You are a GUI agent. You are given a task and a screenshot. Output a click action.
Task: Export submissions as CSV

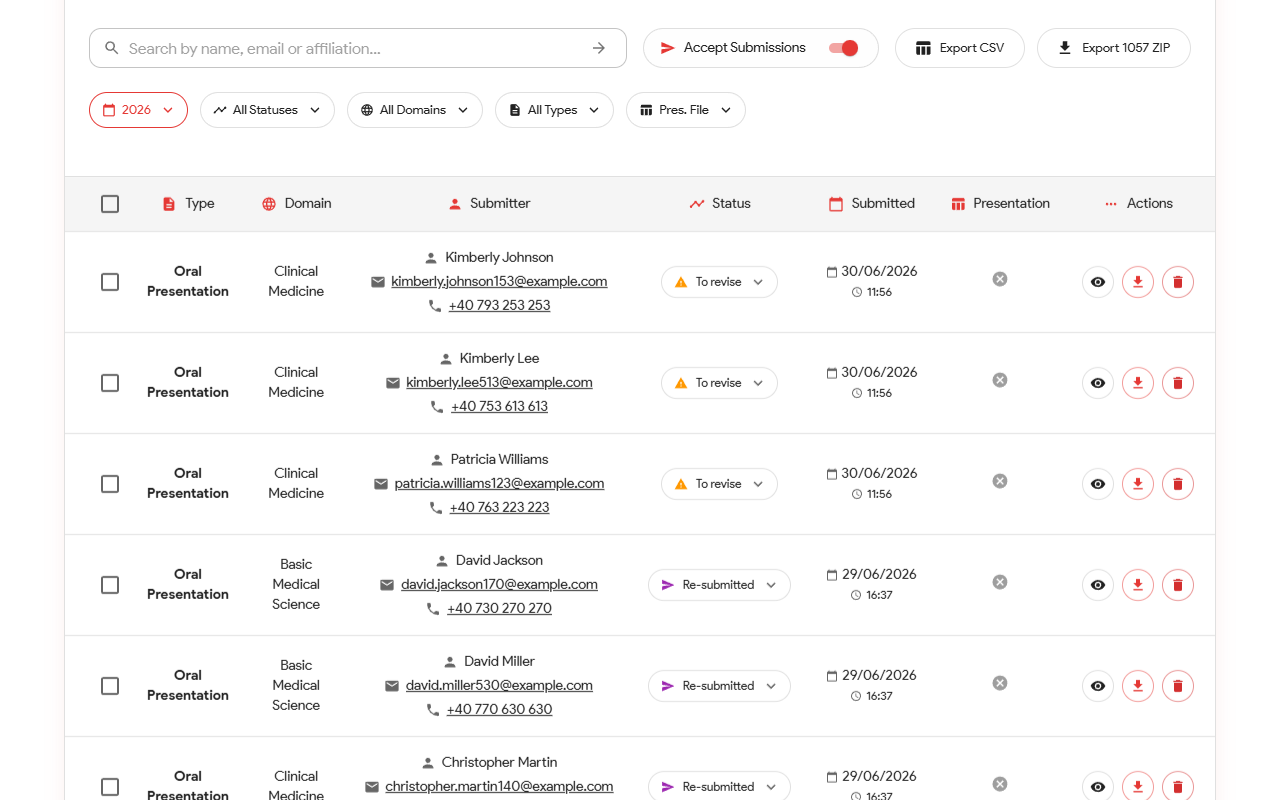[x=960, y=48]
